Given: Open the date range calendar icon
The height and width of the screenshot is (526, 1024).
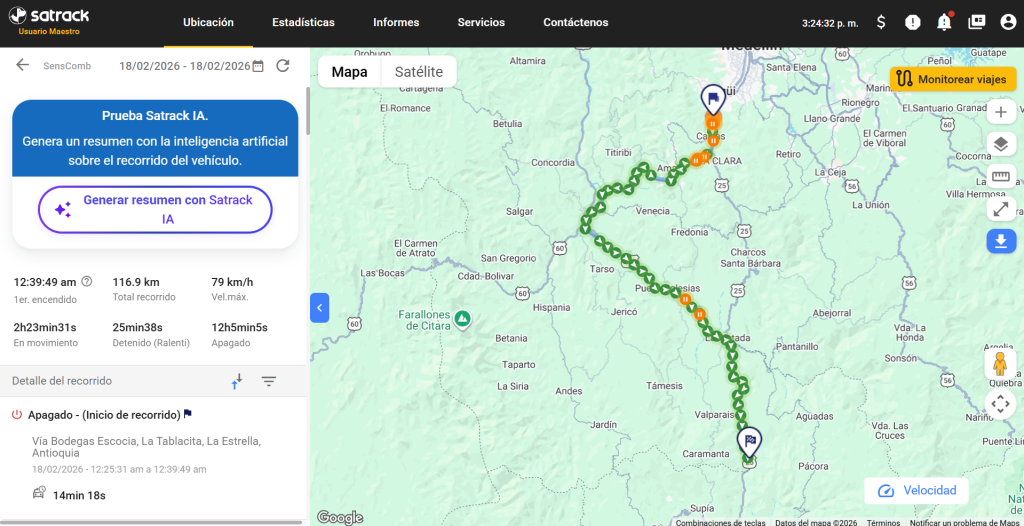Looking at the screenshot, I should 258,65.
